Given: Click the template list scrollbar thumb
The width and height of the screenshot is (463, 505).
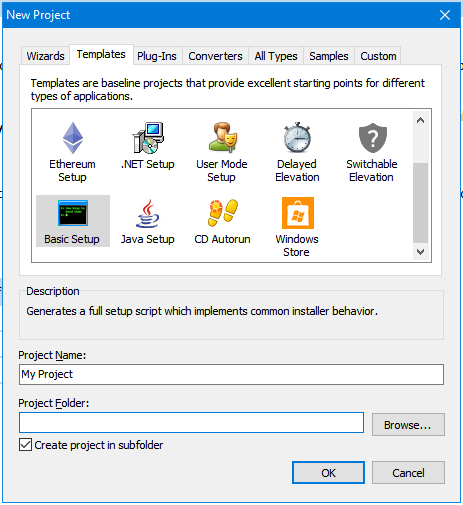Looking at the screenshot, I should (x=421, y=203).
